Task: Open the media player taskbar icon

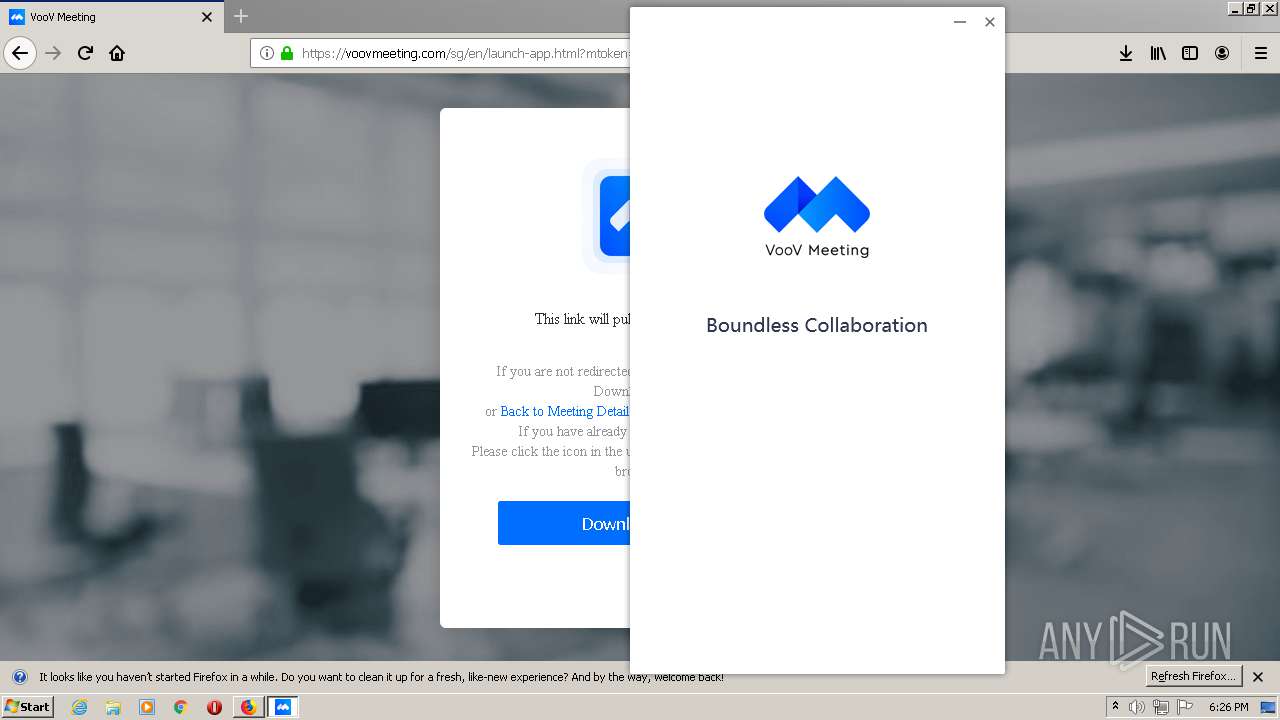Action: click(147, 707)
